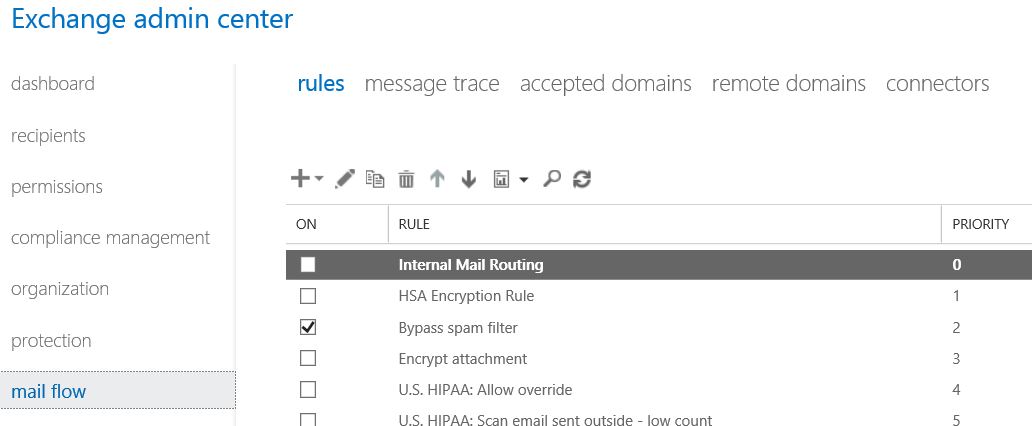Open protection in the sidebar
The height and width of the screenshot is (426, 1032).
[x=51, y=340]
